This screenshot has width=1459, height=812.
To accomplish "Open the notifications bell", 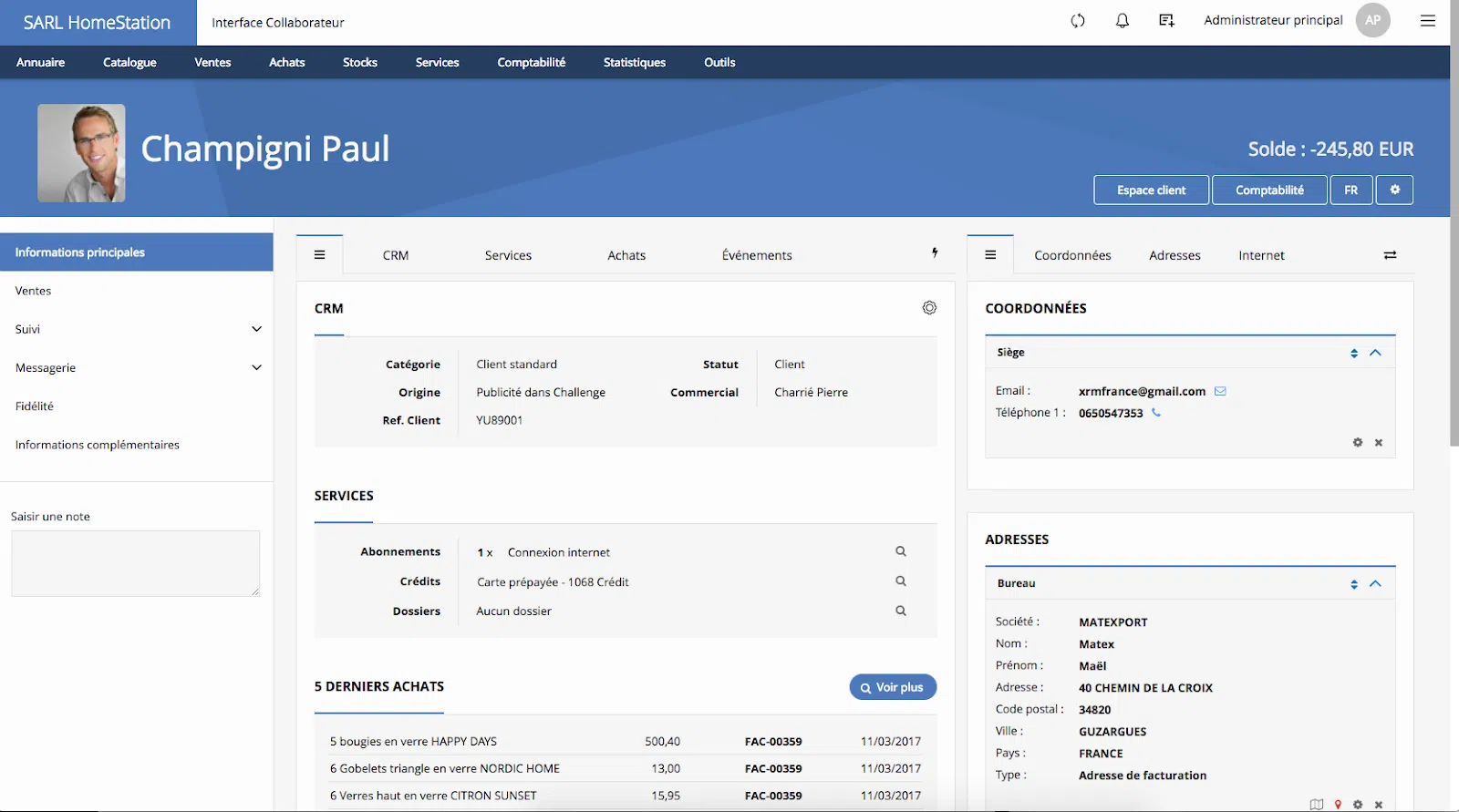I will click(1123, 21).
